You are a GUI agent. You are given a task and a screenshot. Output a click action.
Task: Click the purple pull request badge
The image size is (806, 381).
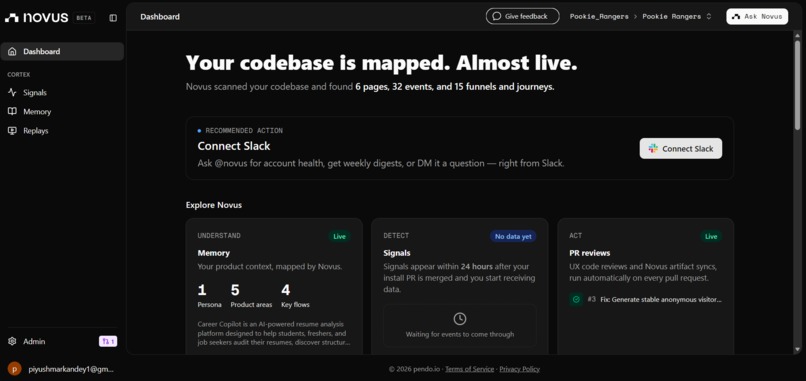click(x=108, y=341)
